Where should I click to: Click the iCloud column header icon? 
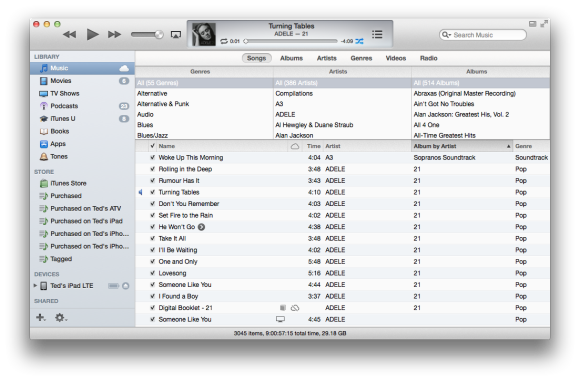(x=295, y=146)
